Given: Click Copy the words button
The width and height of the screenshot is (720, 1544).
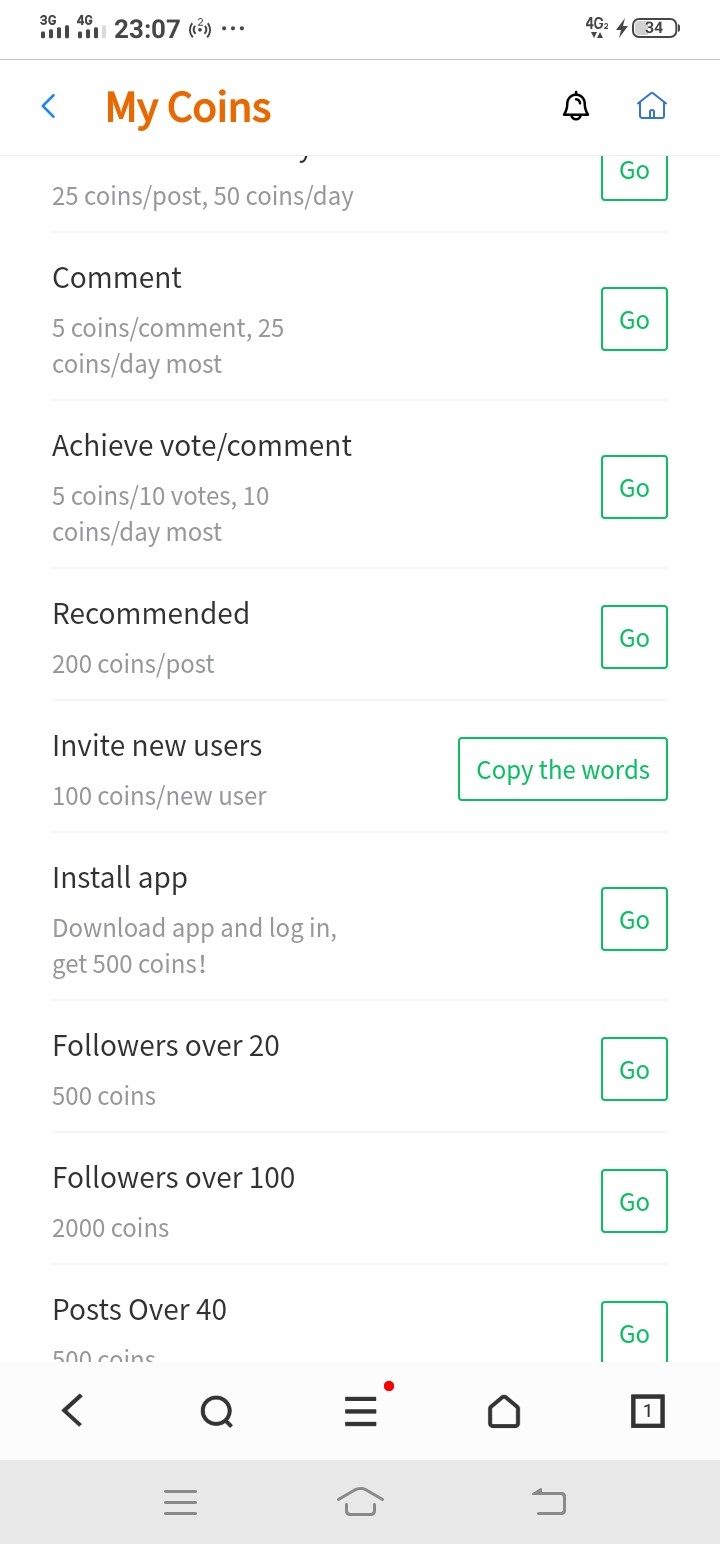Looking at the screenshot, I should (x=563, y=770).
